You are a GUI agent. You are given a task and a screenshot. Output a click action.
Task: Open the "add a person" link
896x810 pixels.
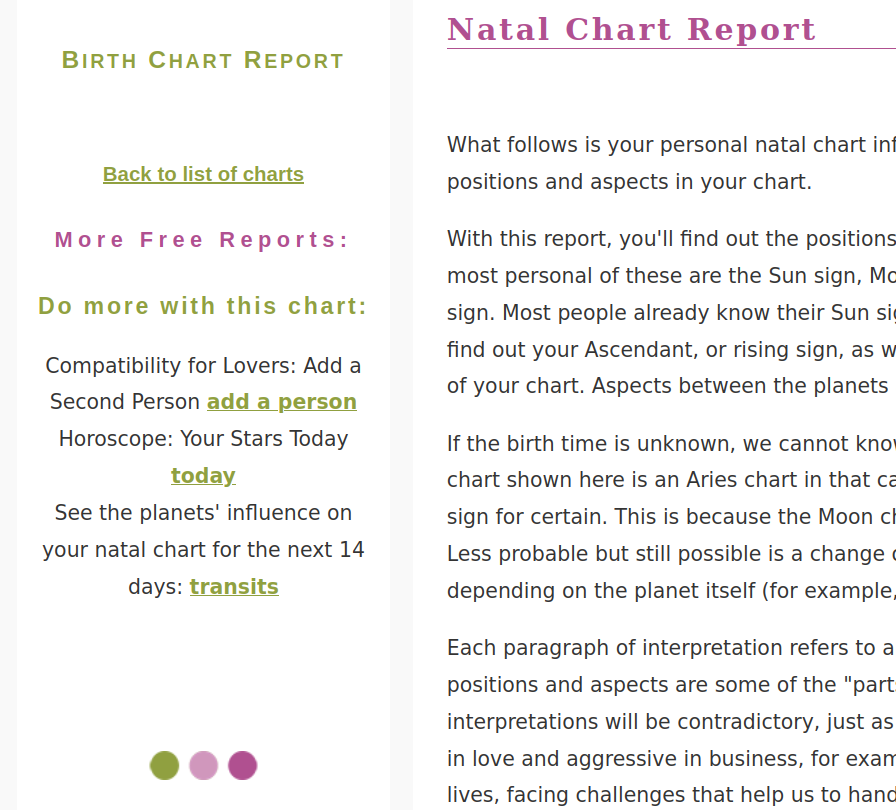(x=282, y=402)
